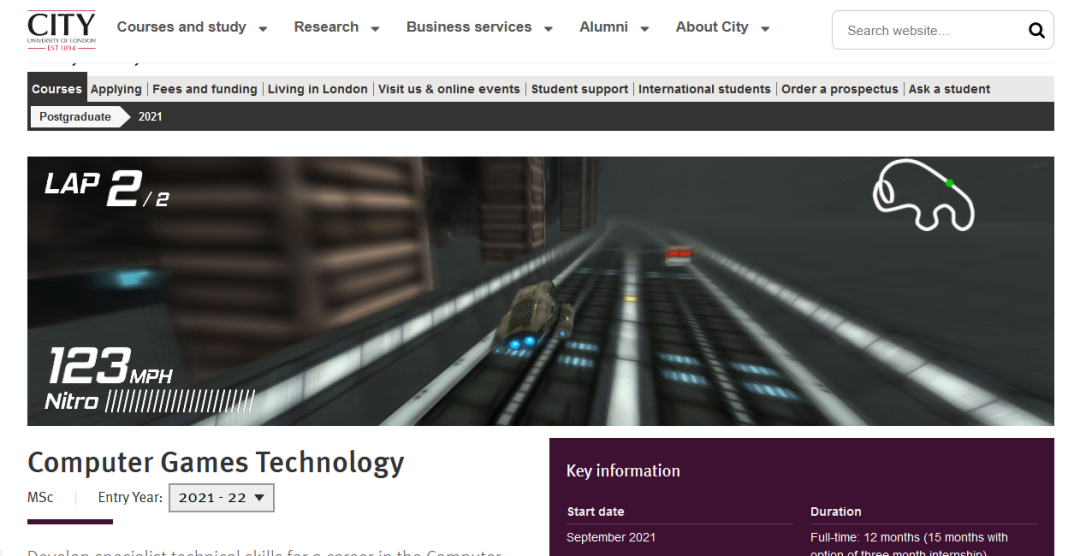The height and width of the screenshot is (556, 1080).
Task: Click the racing game banner image
Action: [540, 290]
